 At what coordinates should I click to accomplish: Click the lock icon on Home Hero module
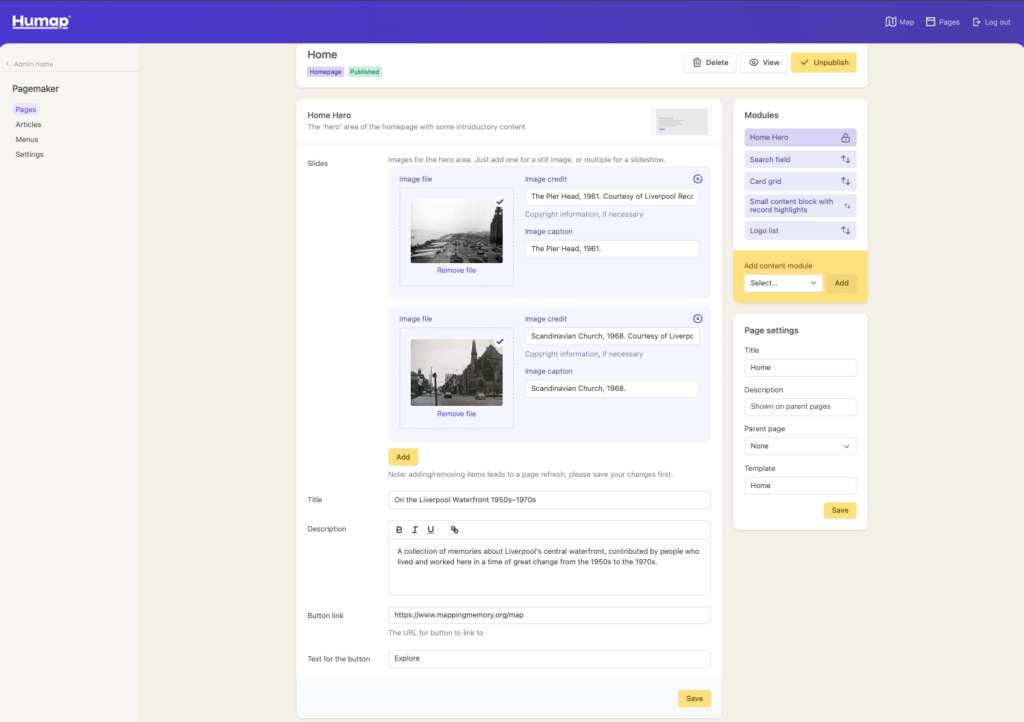pyautogui.click(x=845, y=138)
